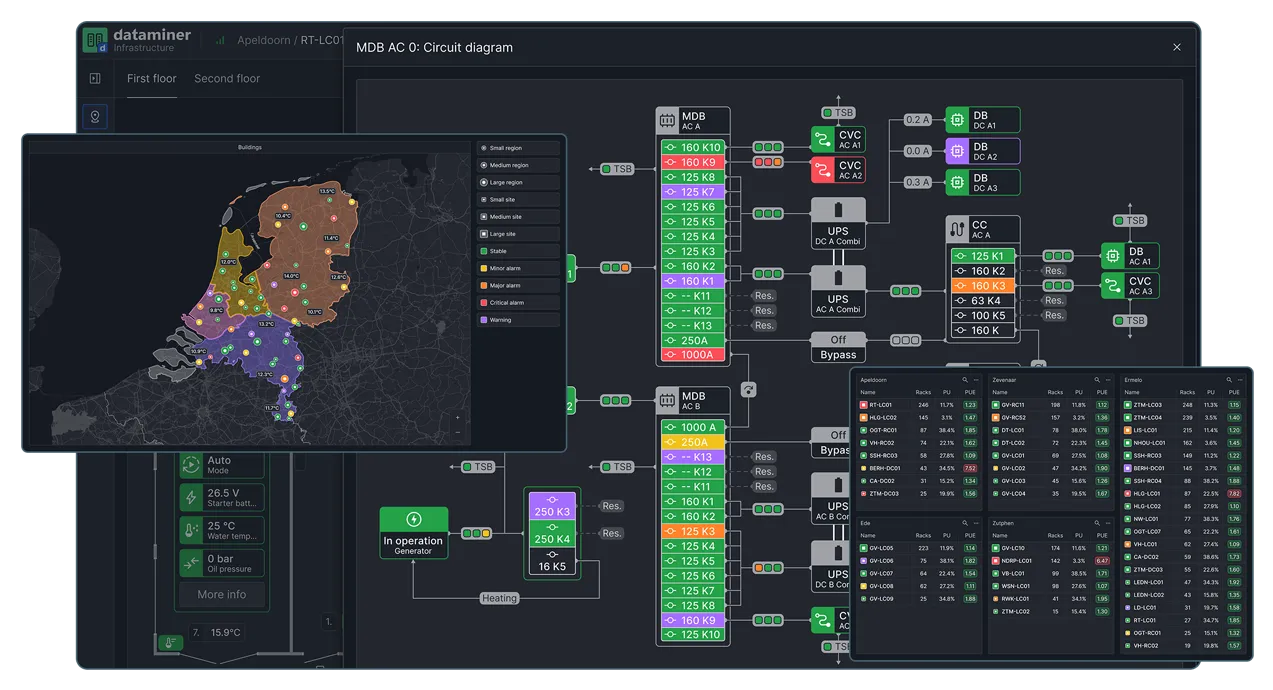The width and height of the screenshot is (1273, 690).
Task: Click the Apeldoorn breadcrumb link
Action: click(265, 41)
